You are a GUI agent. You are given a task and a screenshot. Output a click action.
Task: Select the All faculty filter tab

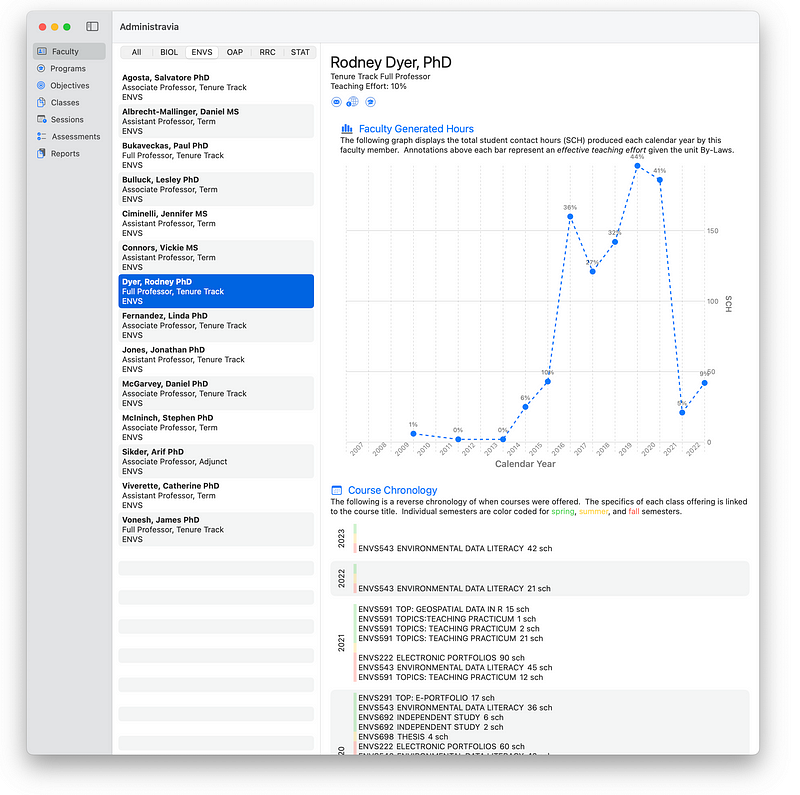[136, 52]
